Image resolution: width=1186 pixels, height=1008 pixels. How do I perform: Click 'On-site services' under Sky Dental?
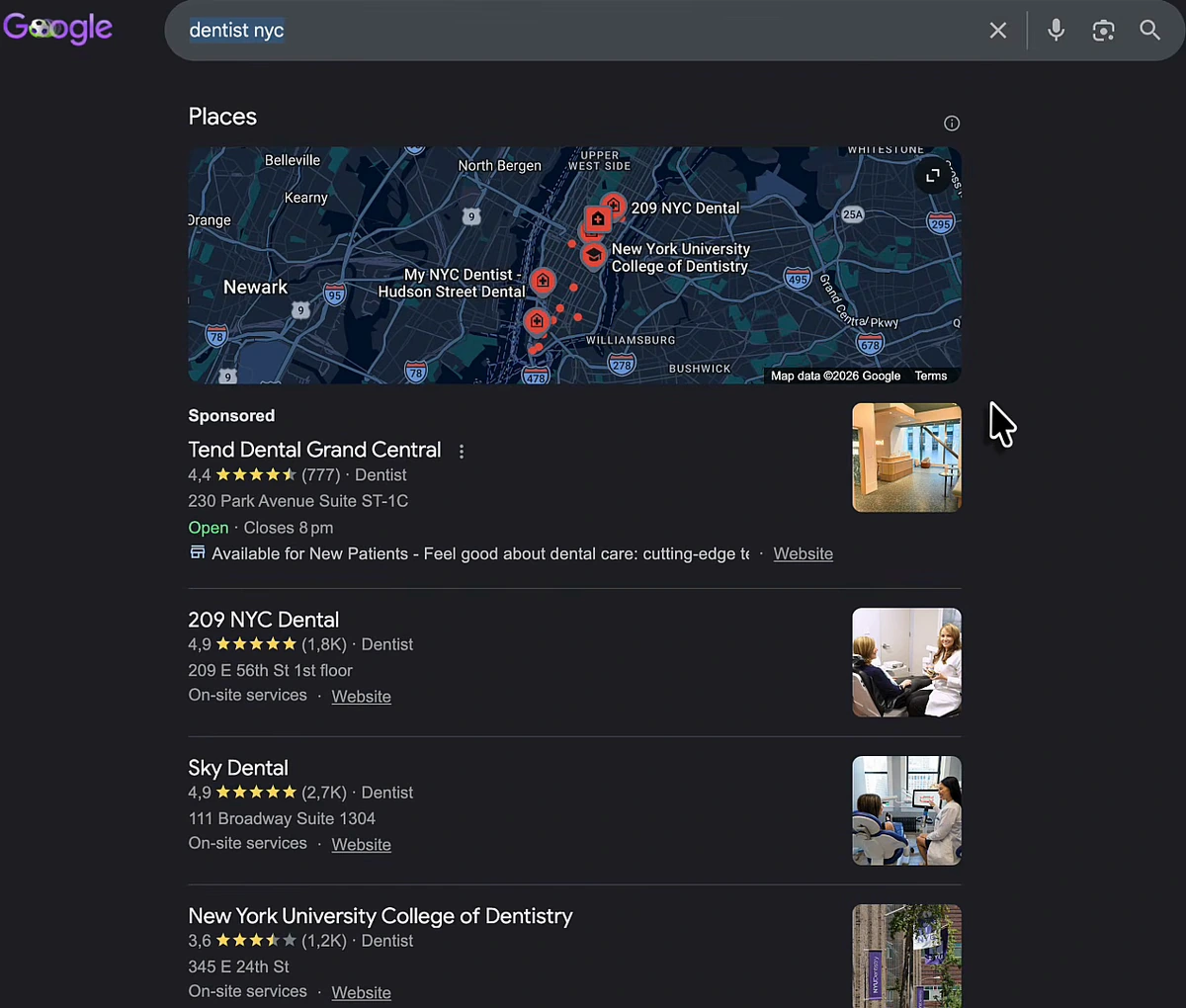(247, 844)
